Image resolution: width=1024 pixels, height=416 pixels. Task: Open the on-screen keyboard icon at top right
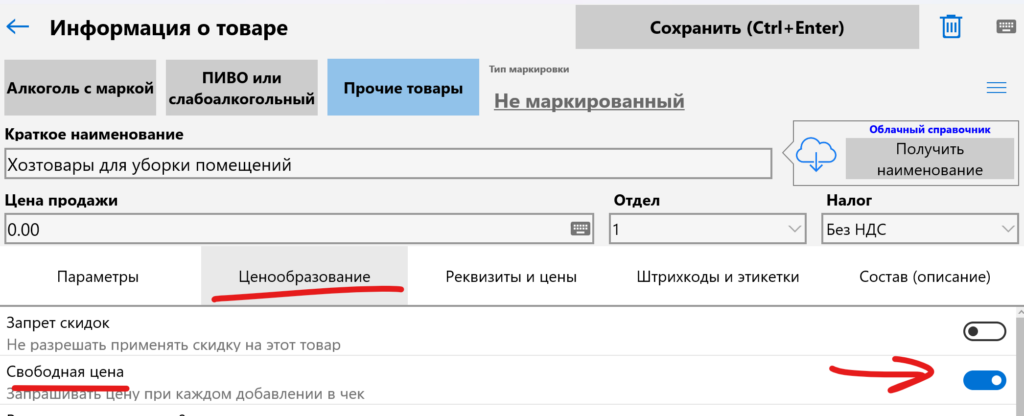pos(1005,27)
